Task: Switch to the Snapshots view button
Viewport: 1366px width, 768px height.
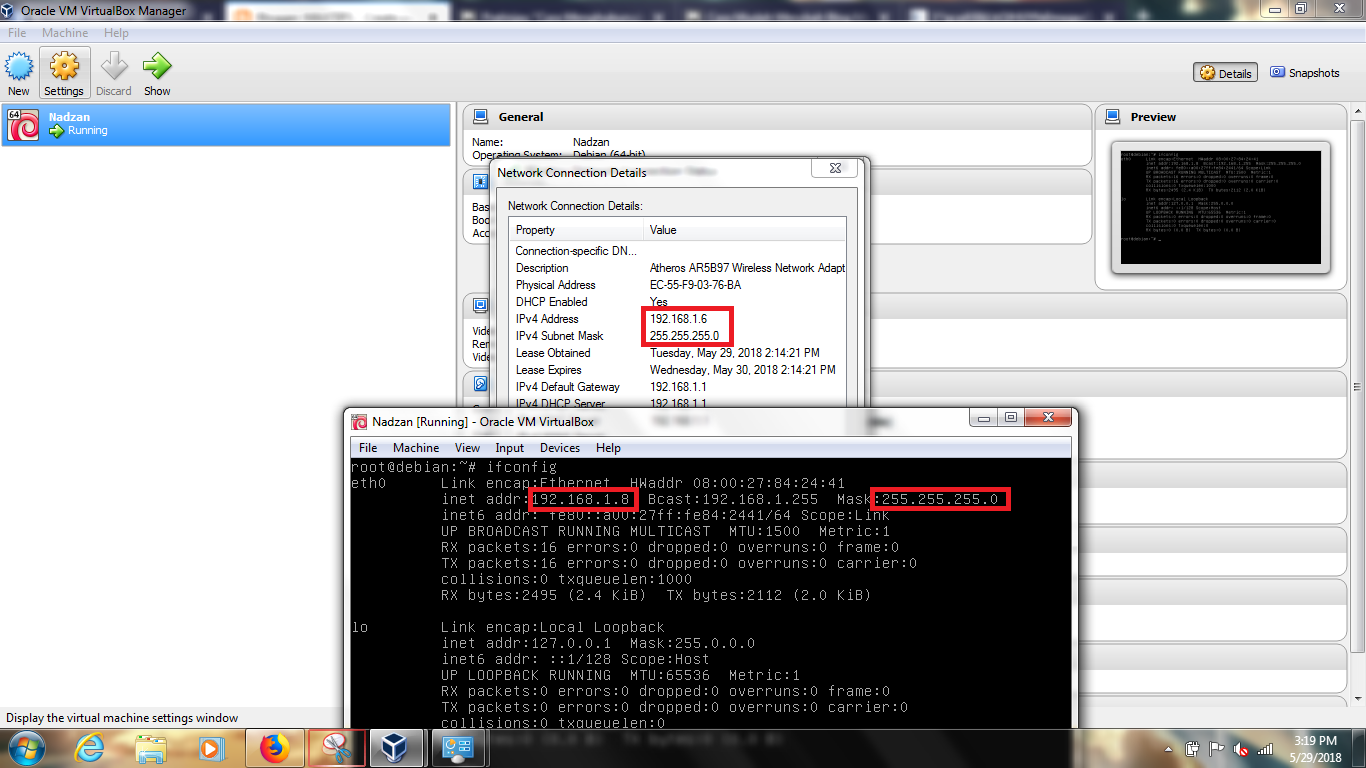Action: 1305,73
